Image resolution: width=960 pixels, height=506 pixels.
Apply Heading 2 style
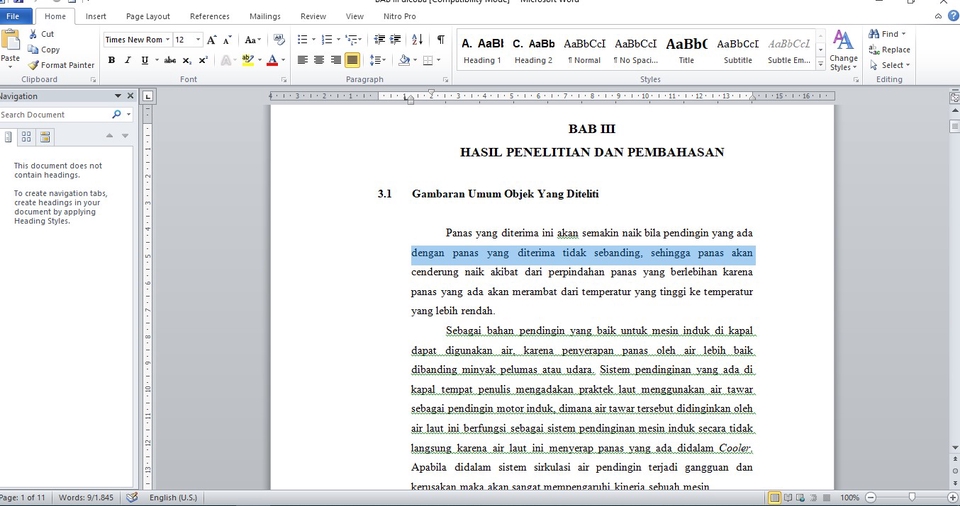click(x=533, y=50)
